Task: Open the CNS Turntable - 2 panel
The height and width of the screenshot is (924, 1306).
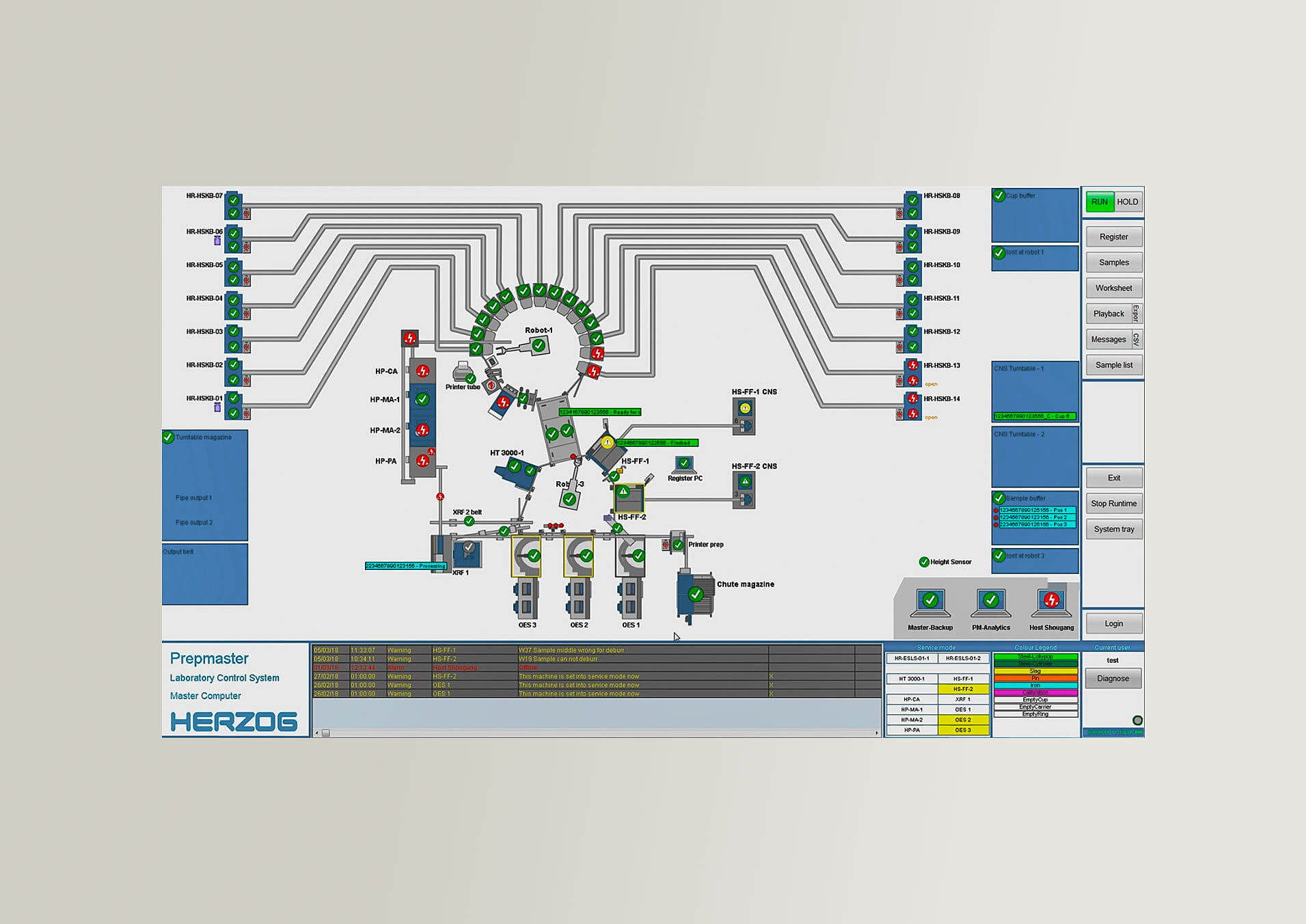Action: [1035, 457]
